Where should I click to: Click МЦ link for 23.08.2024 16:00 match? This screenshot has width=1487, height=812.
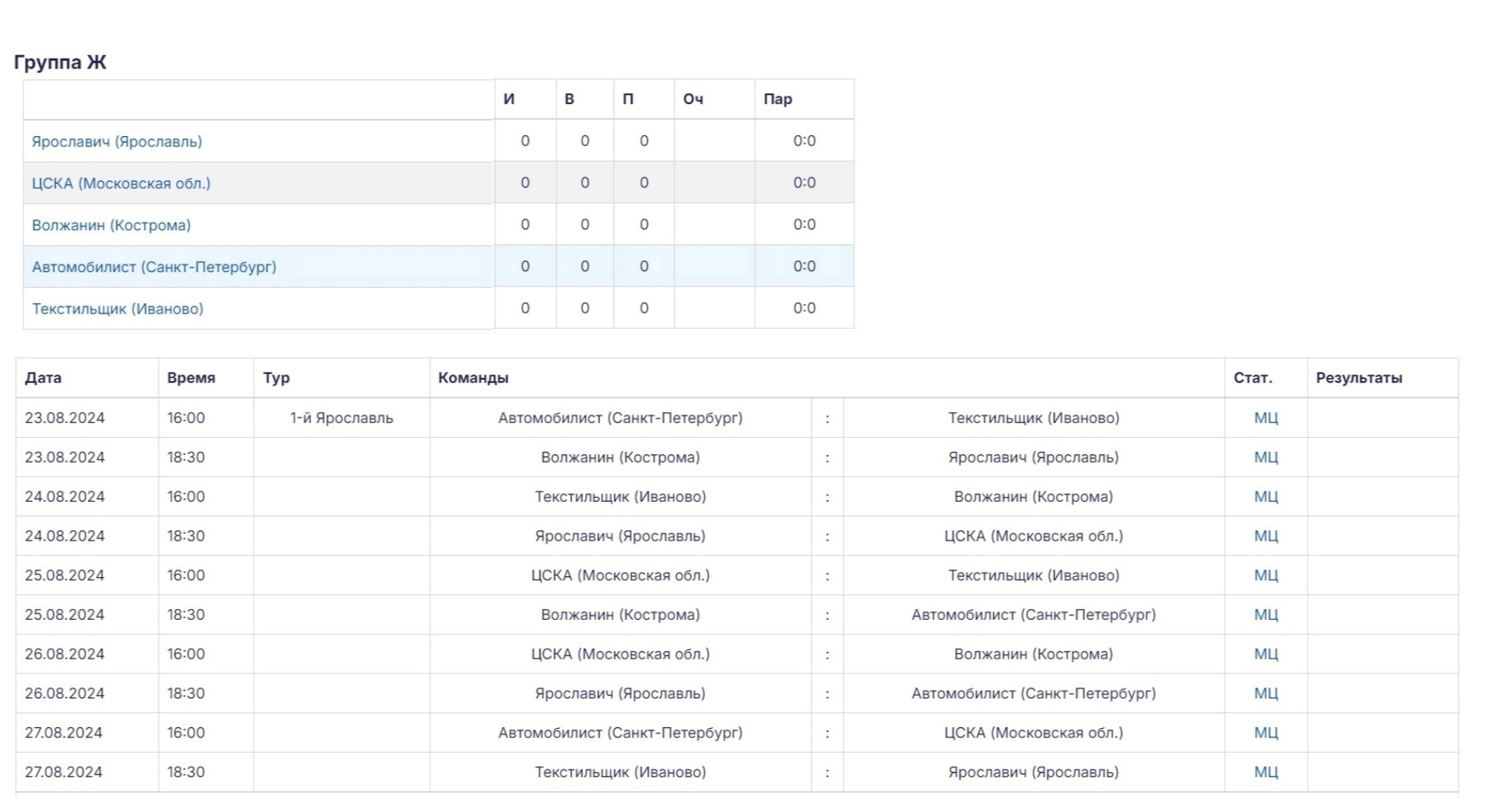point(1266,418)
